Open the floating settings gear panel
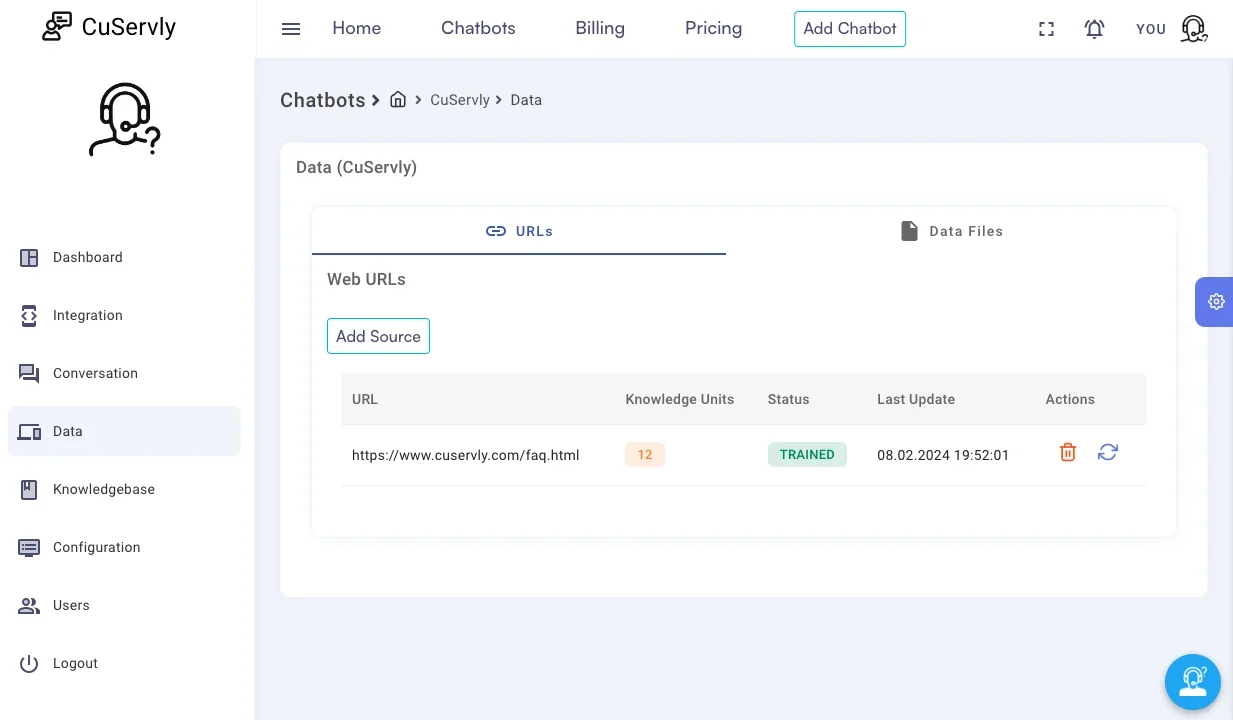The width and height of the screenshot is (1233, 720). [x=1215, y=302]
